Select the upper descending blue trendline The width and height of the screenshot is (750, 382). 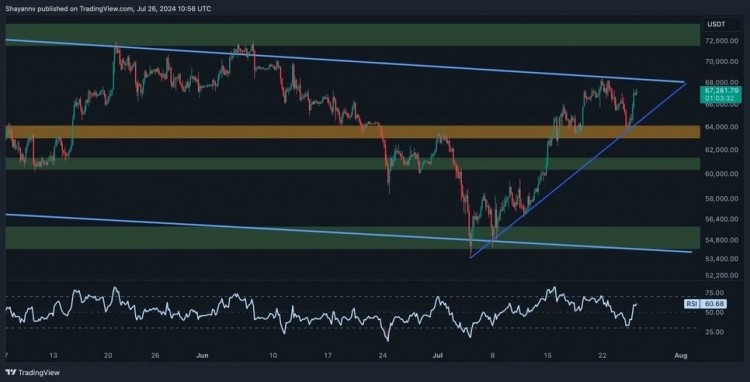pos(344,61)
